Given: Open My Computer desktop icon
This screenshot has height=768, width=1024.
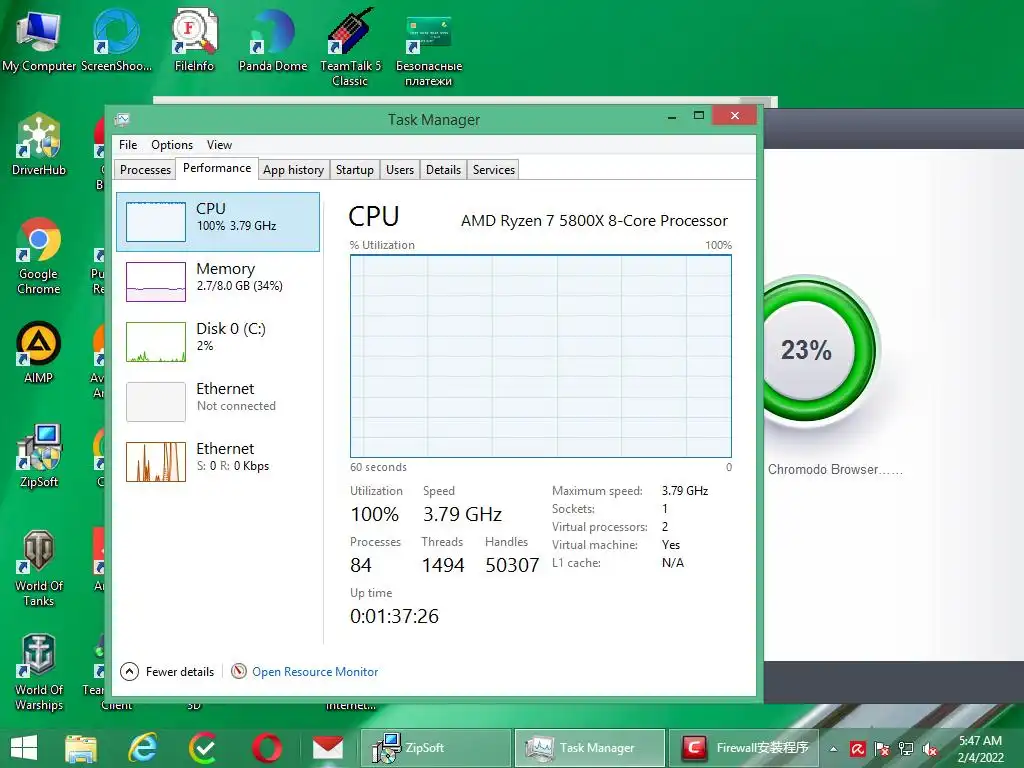Looking at the screenshot, I should point(39,39).
